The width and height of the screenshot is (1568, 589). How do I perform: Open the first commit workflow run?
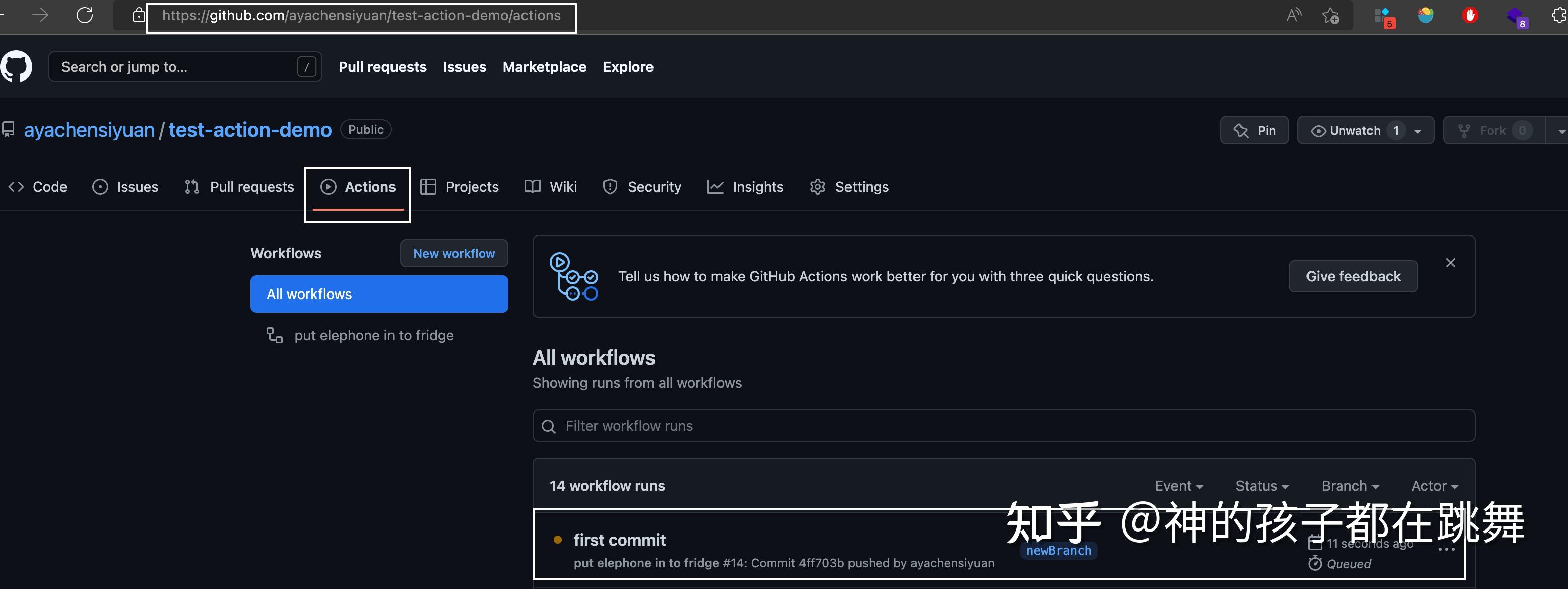620,540
